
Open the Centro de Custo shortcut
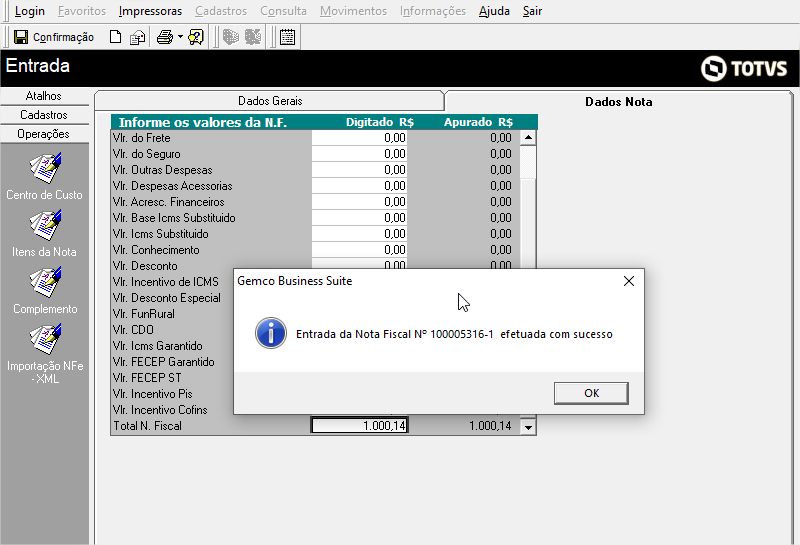(x=45, y=177)
